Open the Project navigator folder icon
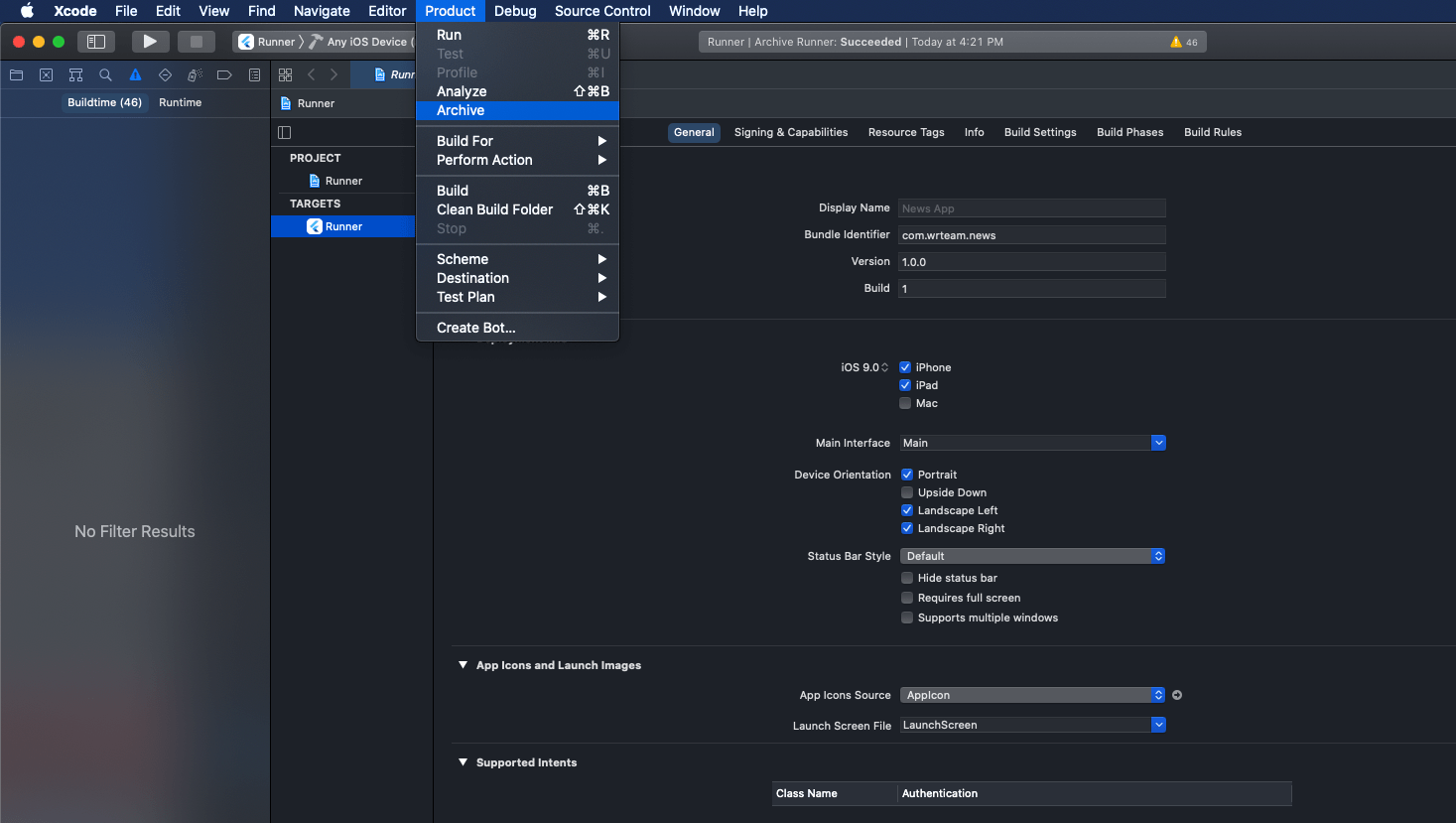 [x=16, y=75]
